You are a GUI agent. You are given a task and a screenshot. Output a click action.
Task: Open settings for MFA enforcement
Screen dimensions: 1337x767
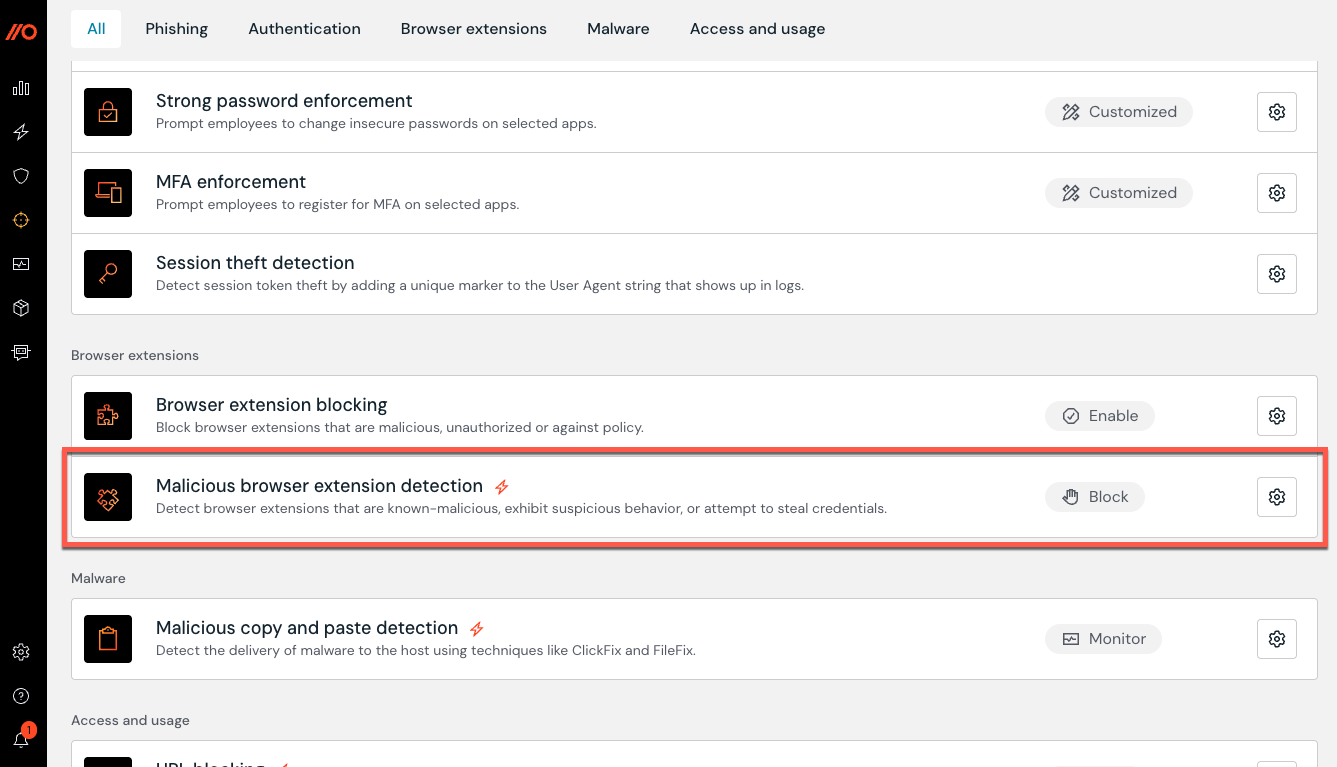point(1276,192)
